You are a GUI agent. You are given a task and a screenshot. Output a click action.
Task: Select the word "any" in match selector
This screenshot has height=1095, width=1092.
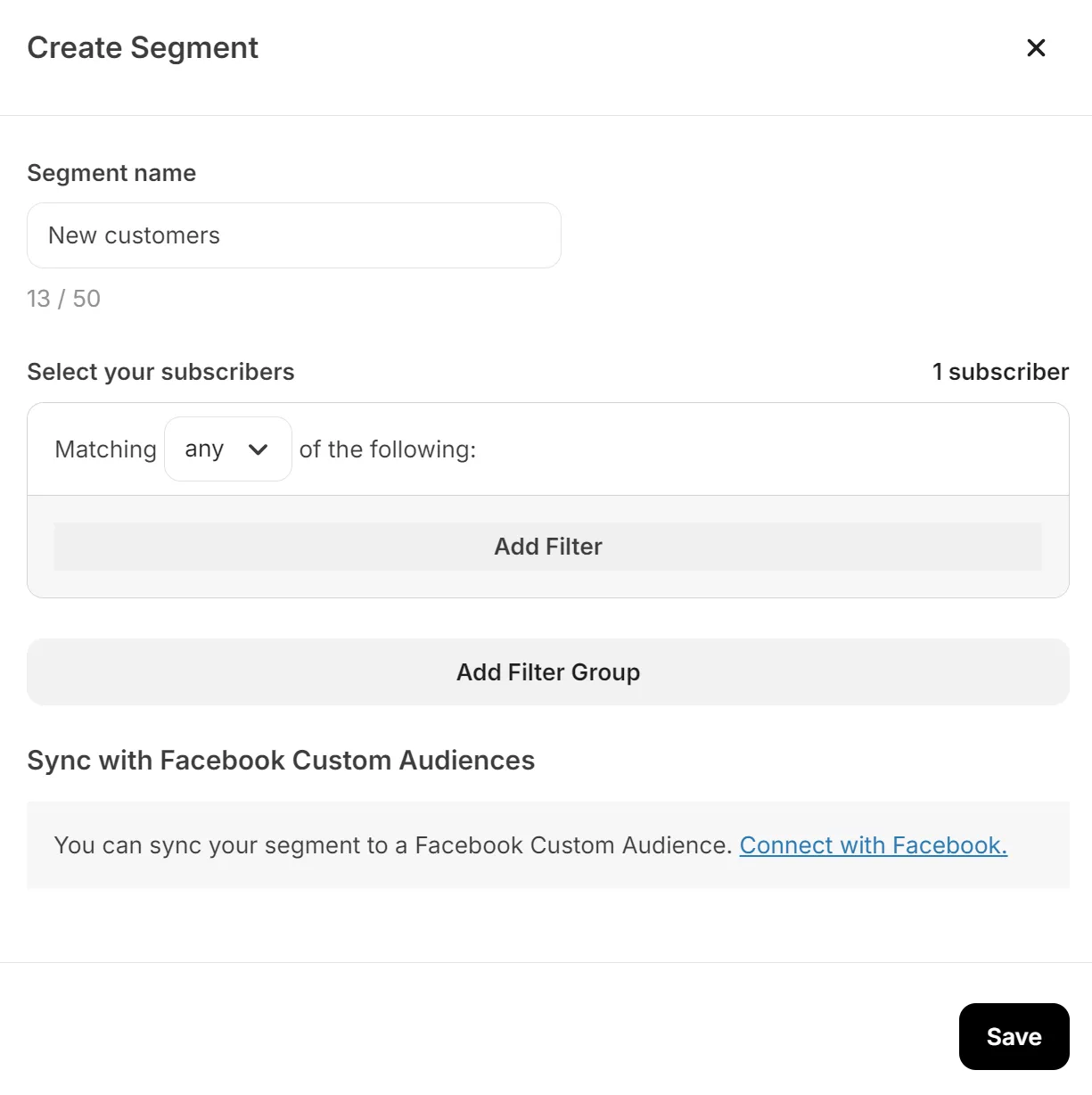(x=204, y=449)
